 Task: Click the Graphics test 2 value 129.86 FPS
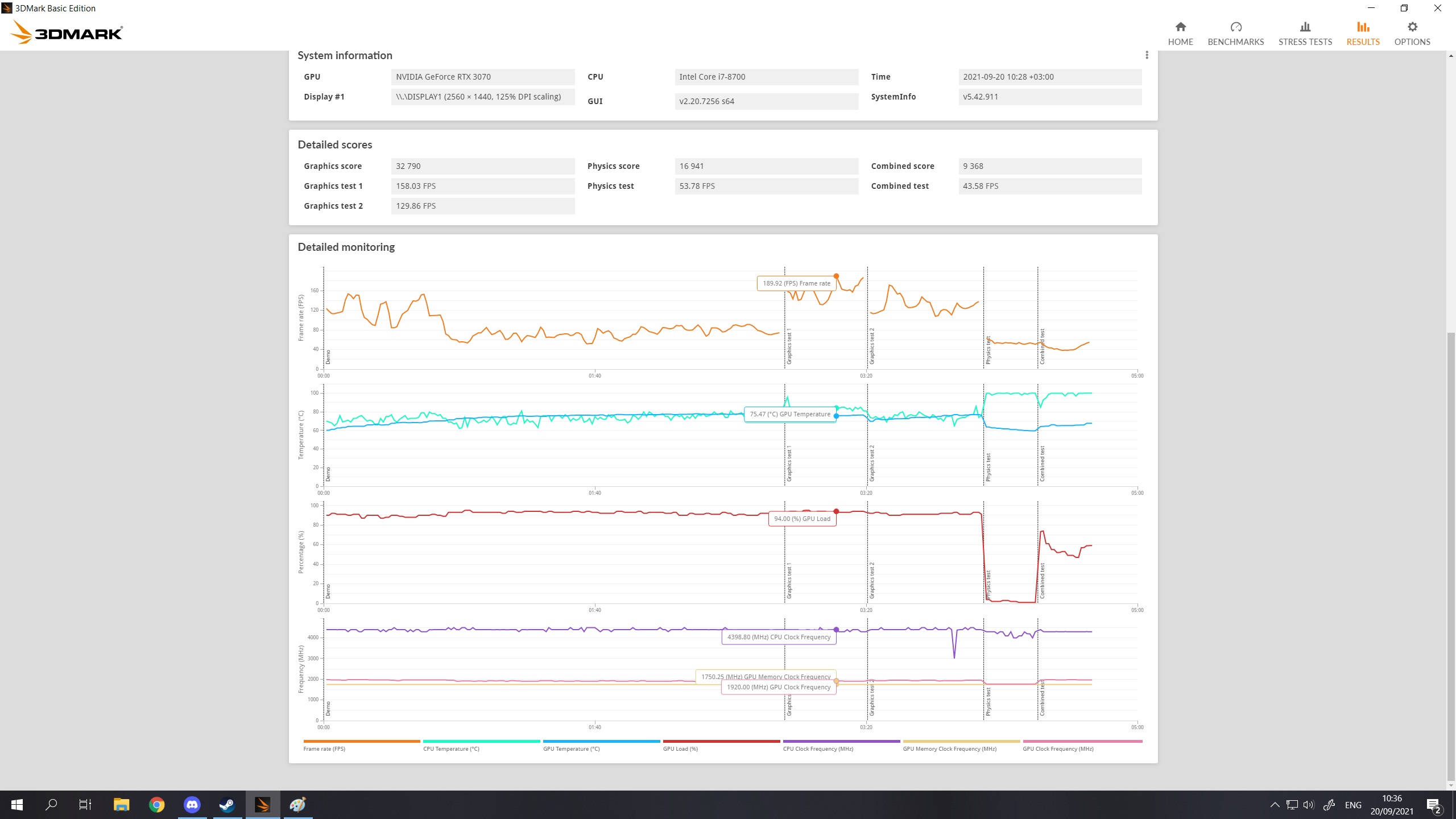pos(483,206)
